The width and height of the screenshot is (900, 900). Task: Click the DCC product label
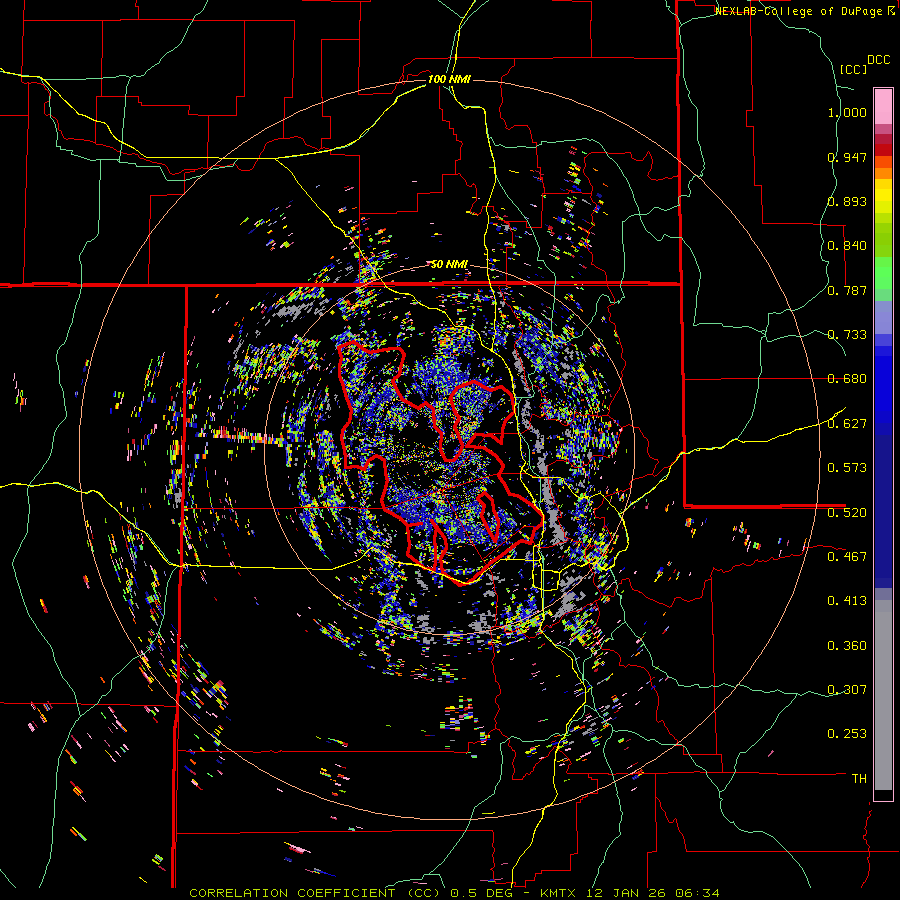pos(879,60)
